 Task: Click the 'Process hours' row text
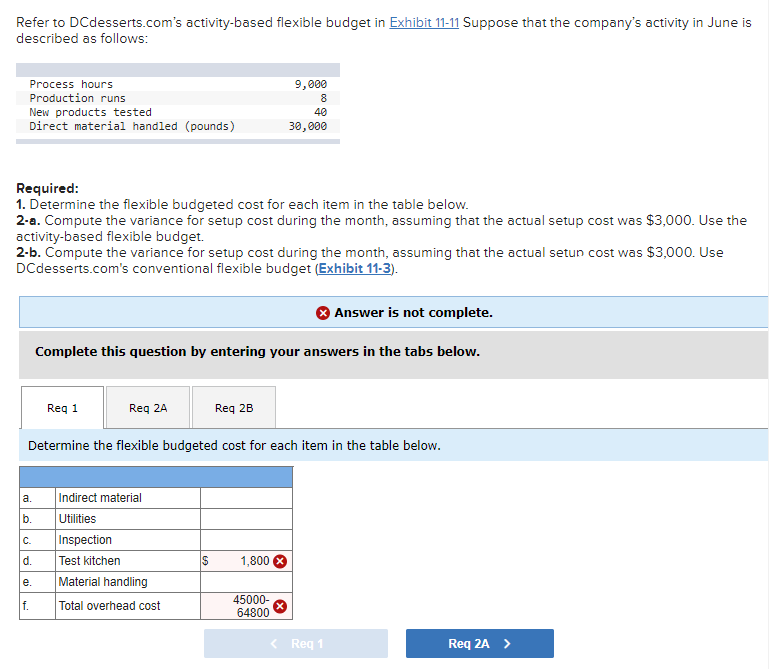[71, 84]
